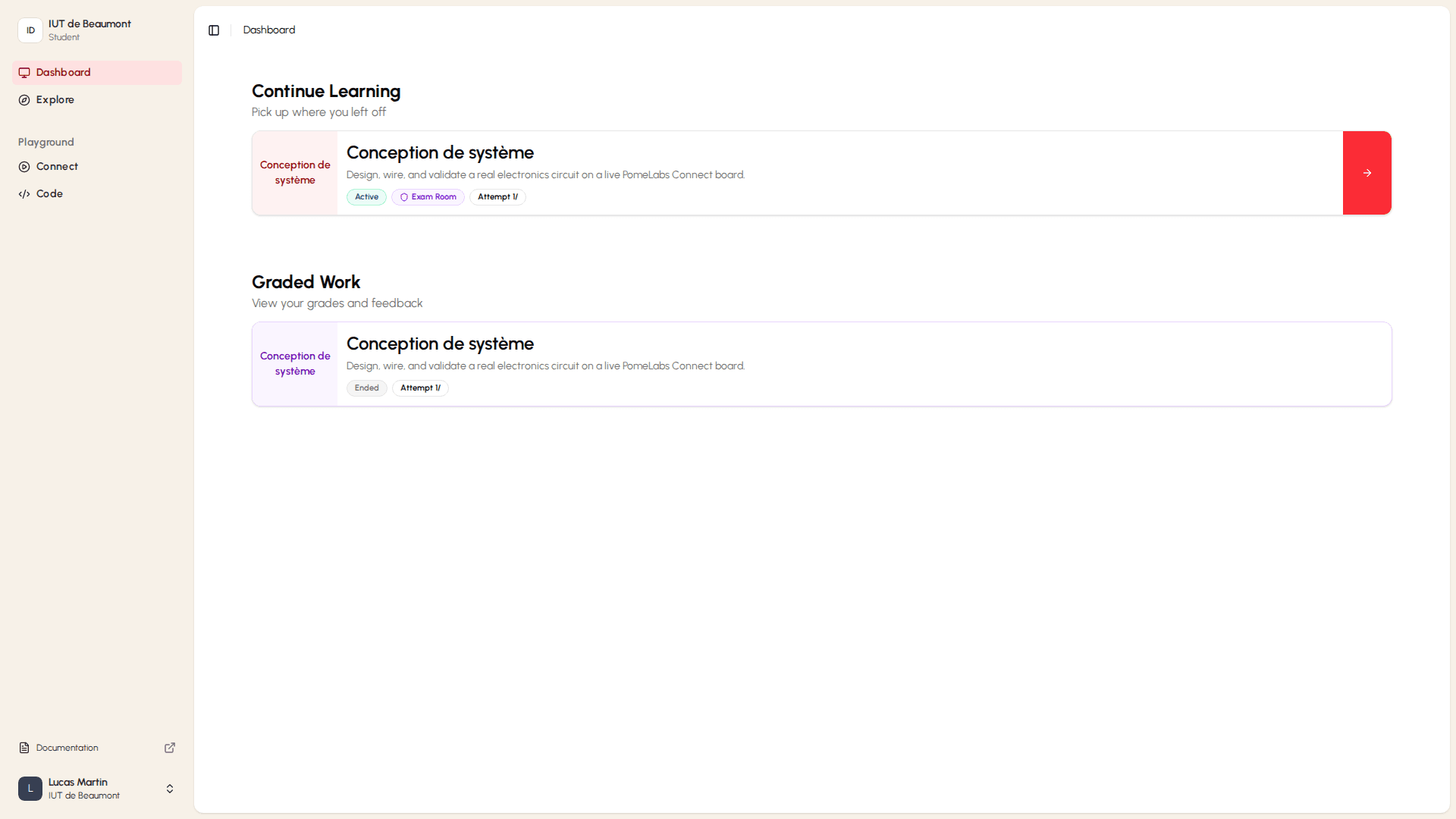Image resolution: width=1456 pixels, height=819 pixels.
Task: Click 'Pick up where you left off' text
Action: point(318,112)
